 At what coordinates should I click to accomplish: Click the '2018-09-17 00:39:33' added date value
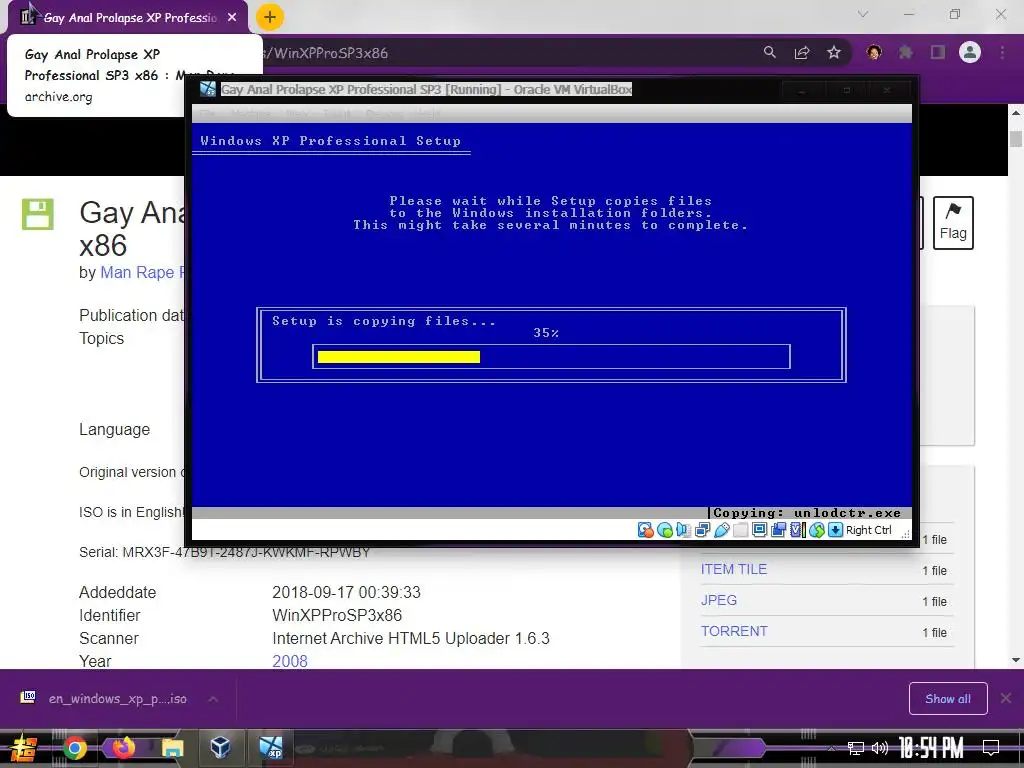[x=346, y=592]
